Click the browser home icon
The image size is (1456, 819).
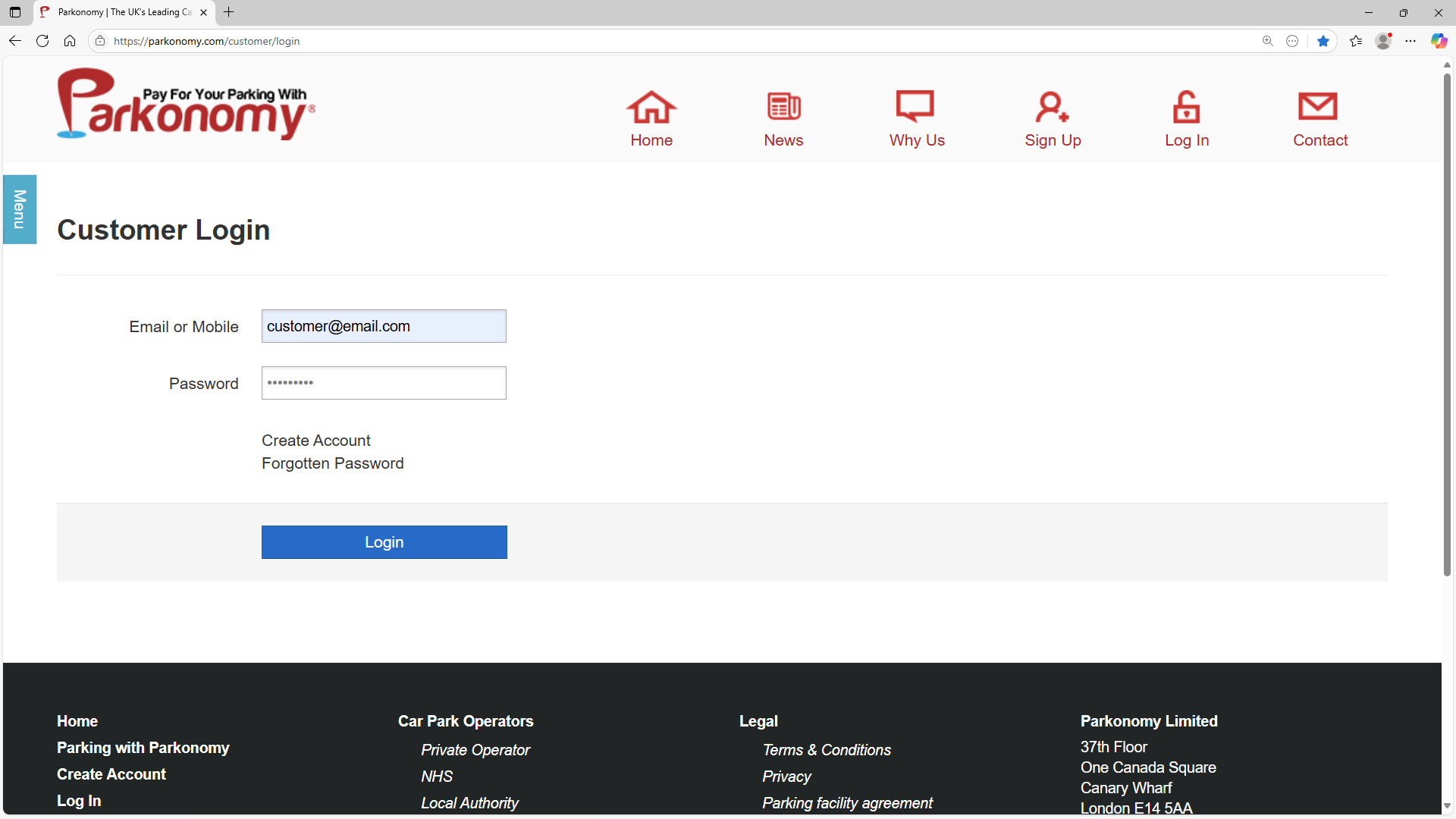pyautogui.click(x=70, y=41)
